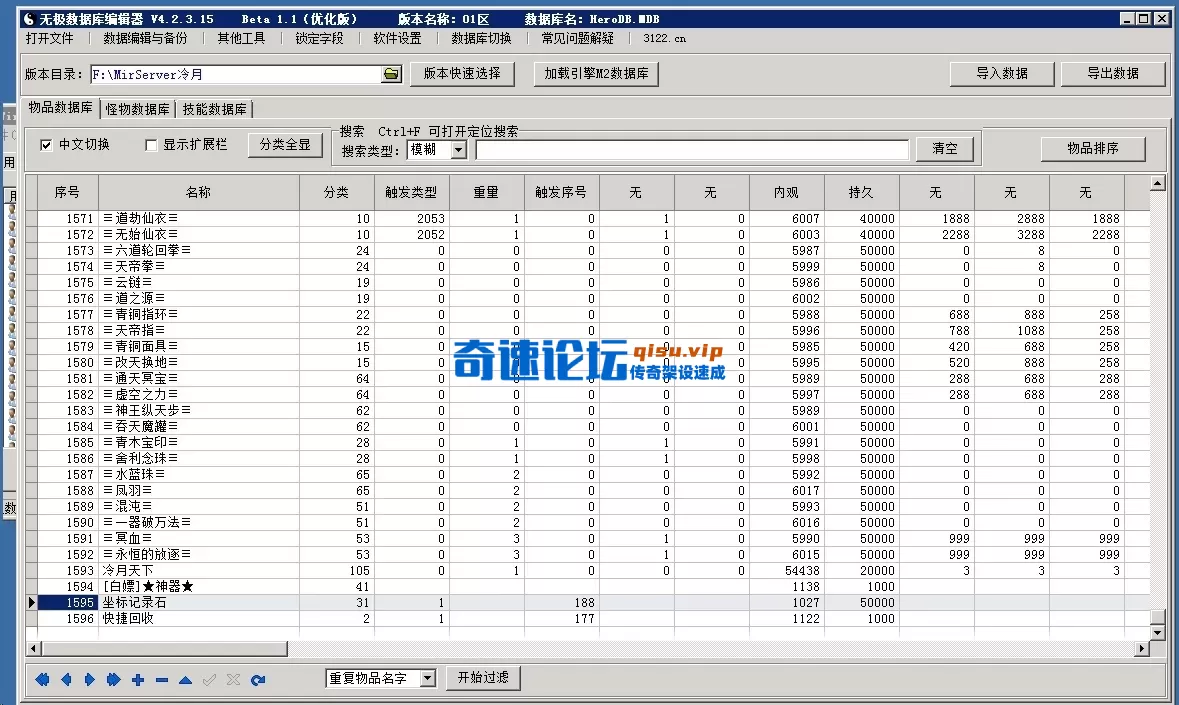Delete record minus icon
The height and width of the screenshot is (705, 1179).
click(162, 679)
